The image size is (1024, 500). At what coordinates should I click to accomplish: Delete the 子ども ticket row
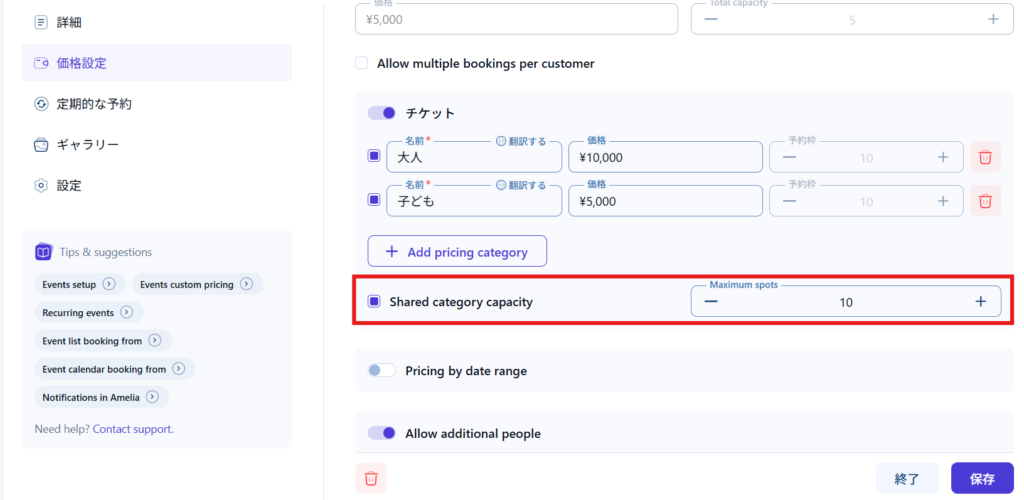[x=985, y=200]
